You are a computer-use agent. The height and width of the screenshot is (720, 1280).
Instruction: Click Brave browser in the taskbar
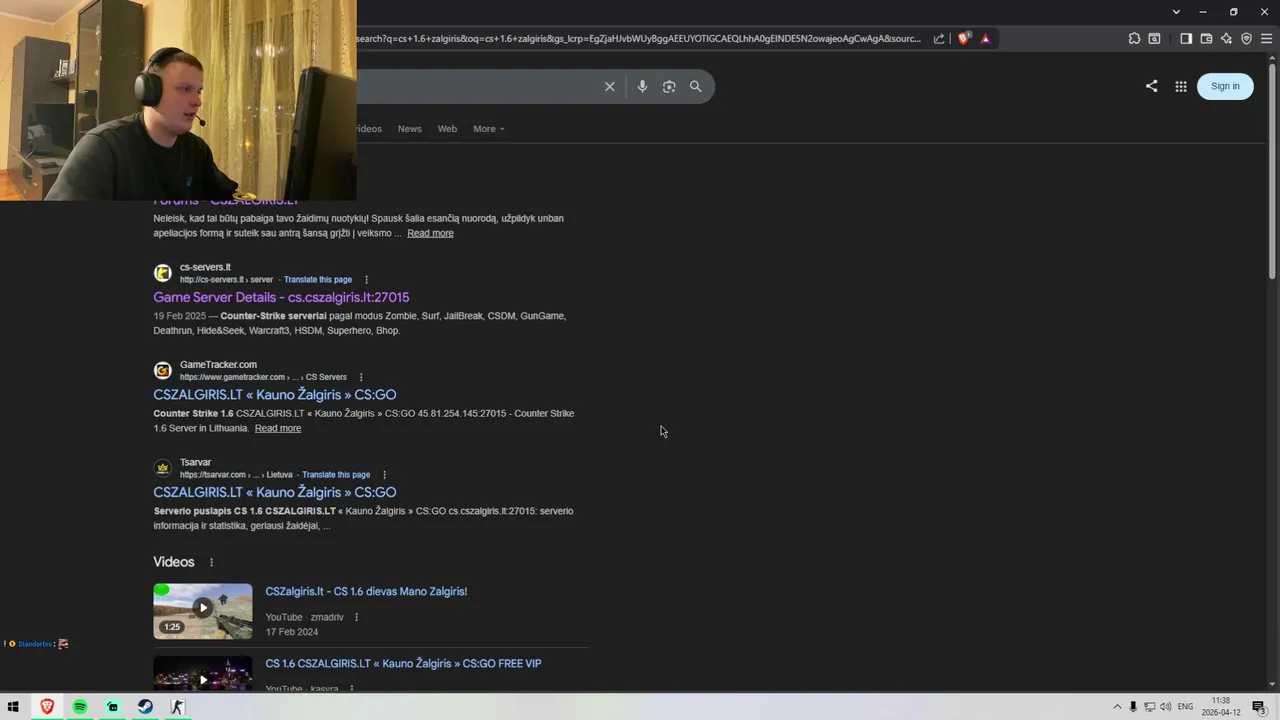47,707
